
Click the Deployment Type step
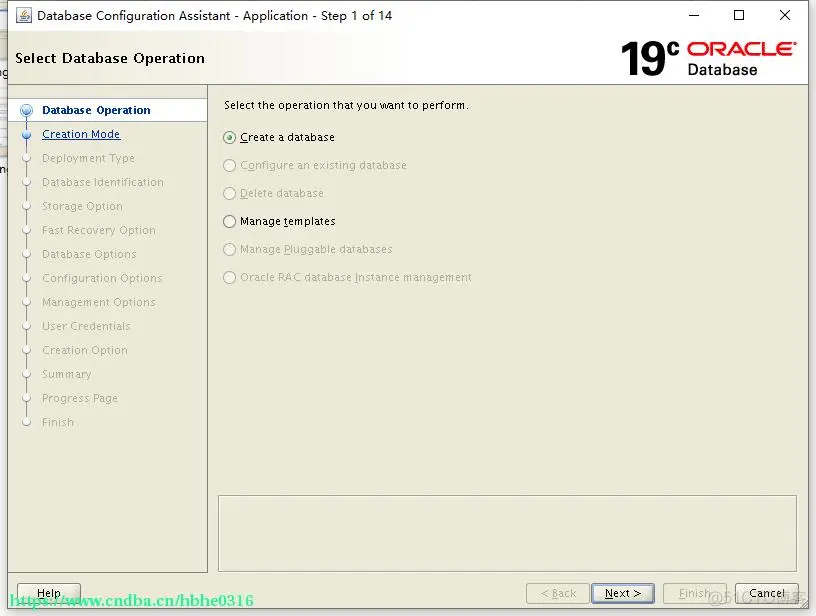[88, 158]
